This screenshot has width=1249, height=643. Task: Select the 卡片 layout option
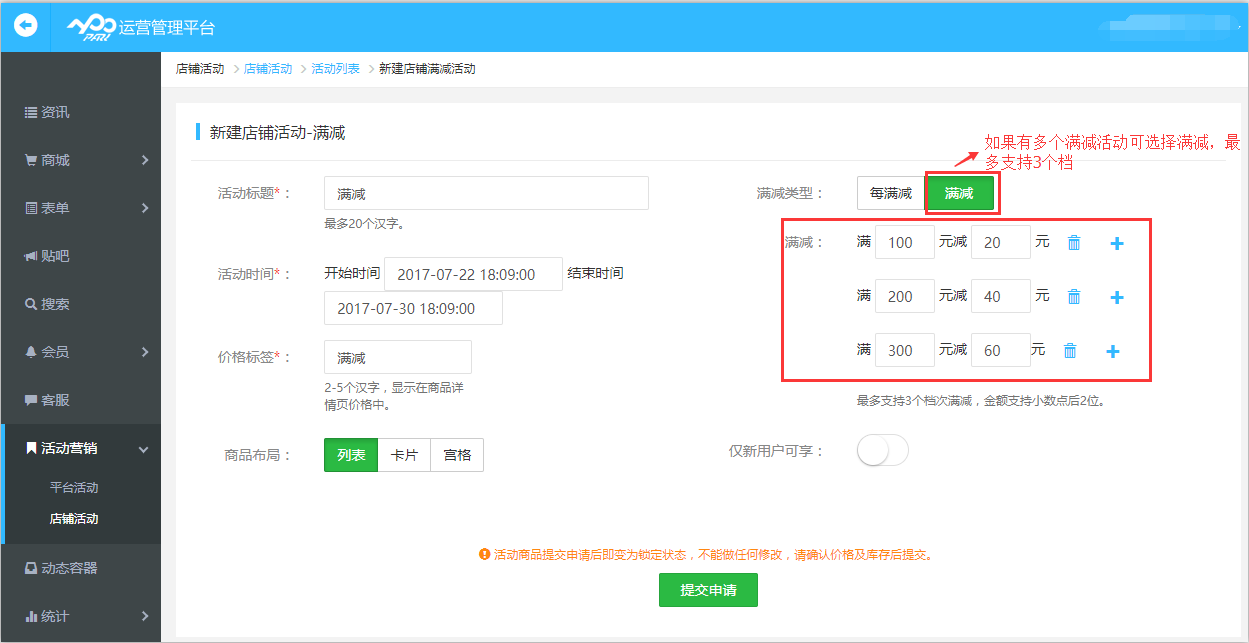404,454
